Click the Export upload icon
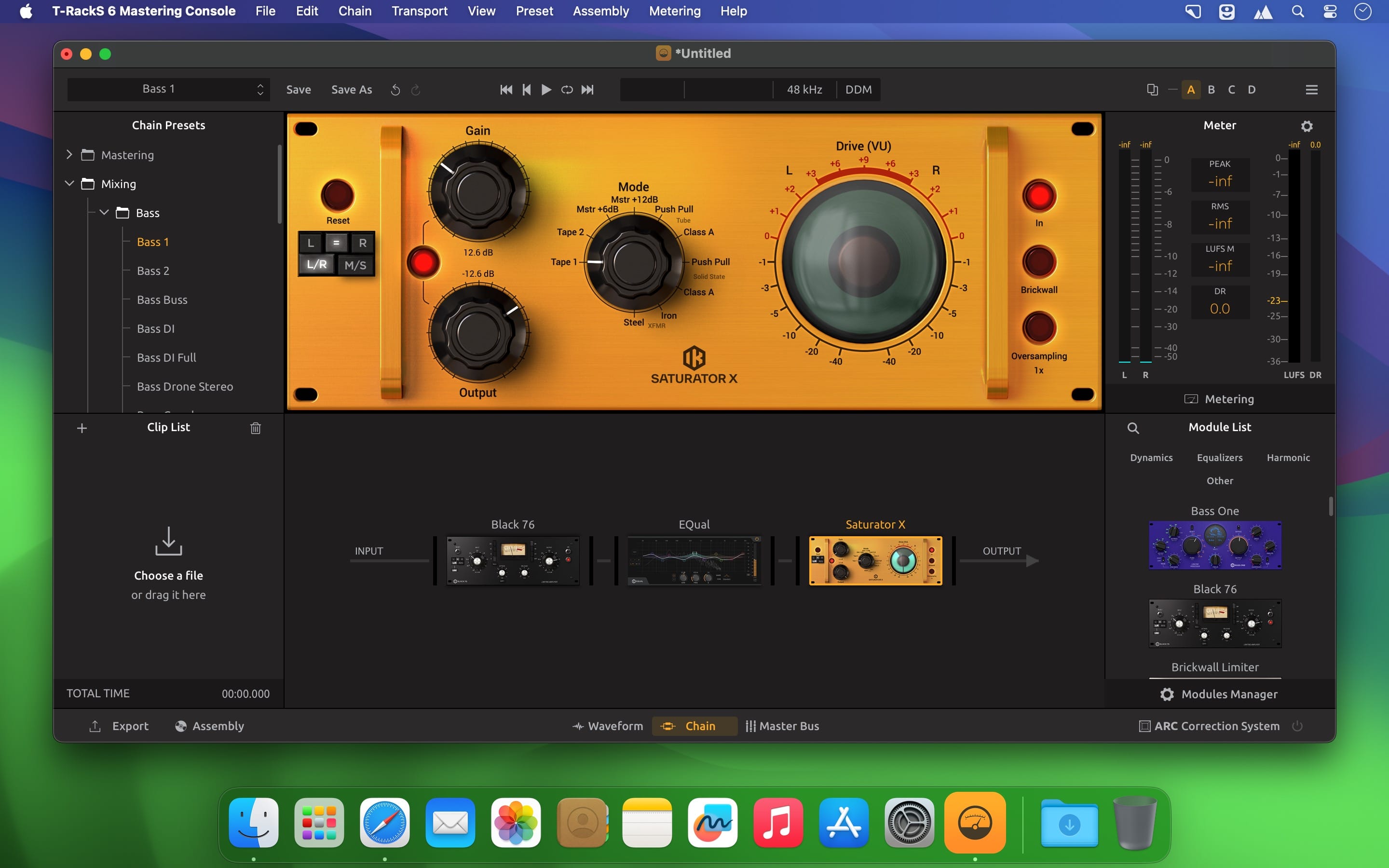This screenshot has height=868, width=1389. pos(95,726)
